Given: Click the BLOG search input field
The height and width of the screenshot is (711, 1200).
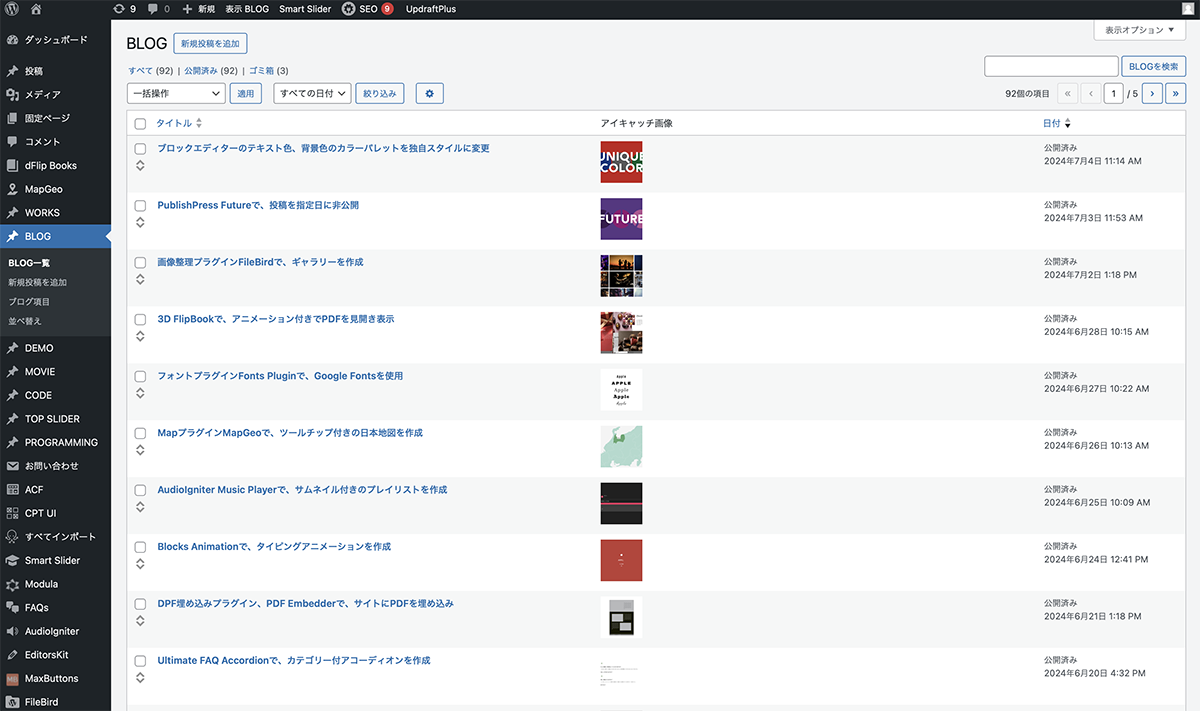Looking at the screenshot, I should [1051, 66].
